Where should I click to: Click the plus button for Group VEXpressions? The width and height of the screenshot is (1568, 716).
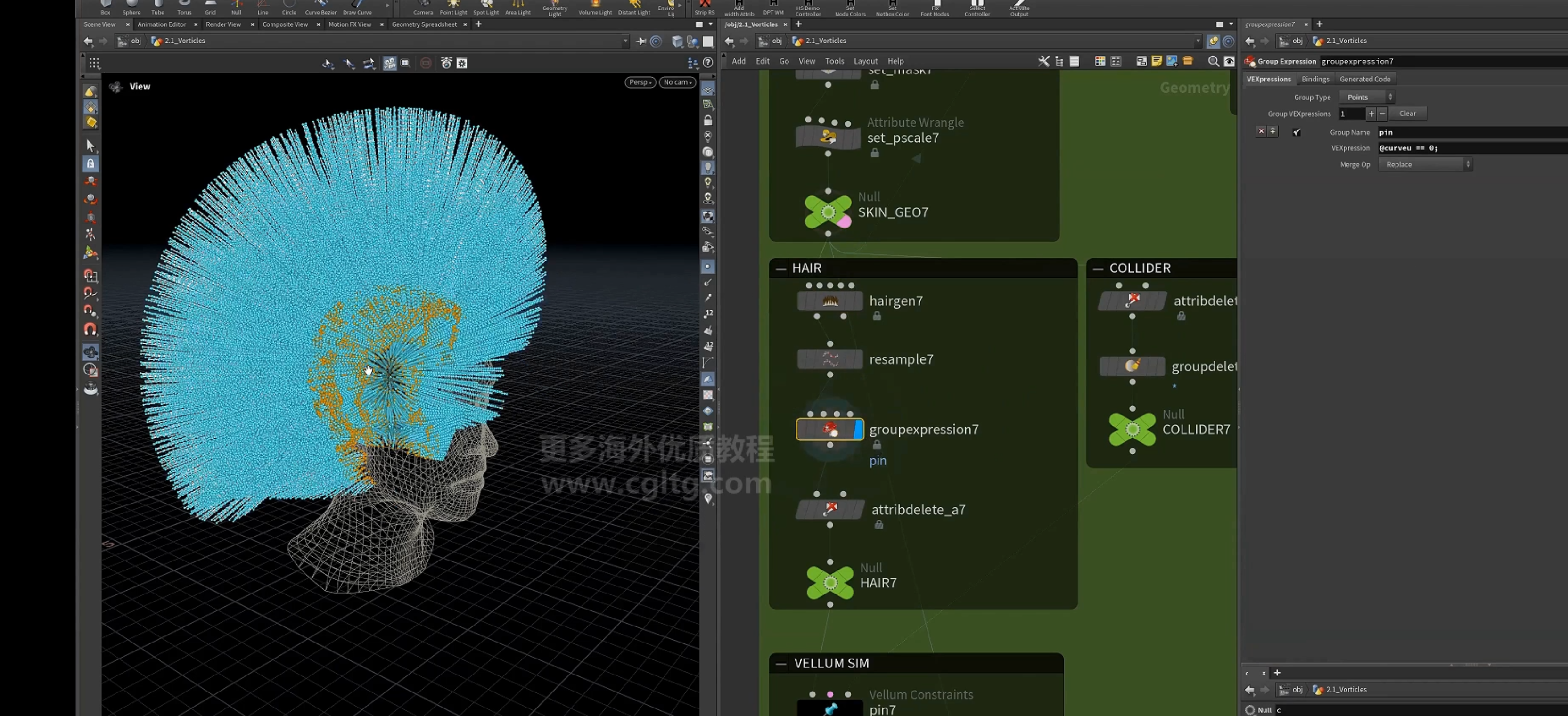1371,114
